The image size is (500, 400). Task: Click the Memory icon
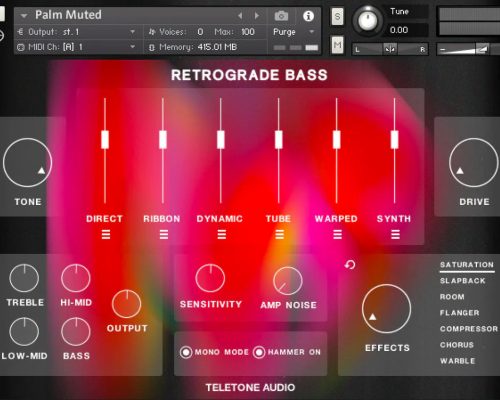tap(152, 47)
